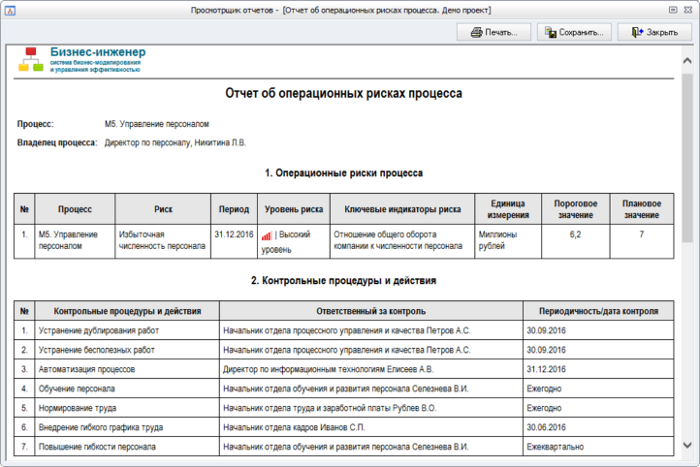
Task: Click the date 30.06.2016
Action: [x=546, y=427]
